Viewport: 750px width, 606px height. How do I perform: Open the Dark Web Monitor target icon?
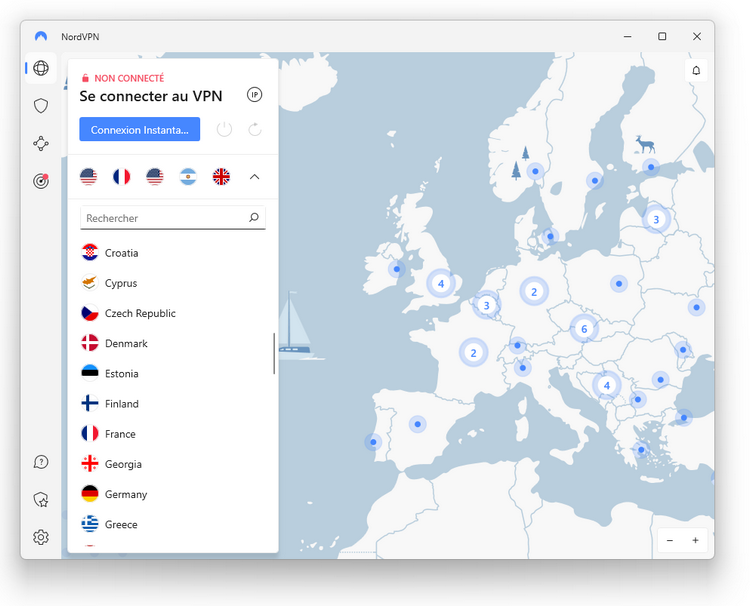coord(41,181)
